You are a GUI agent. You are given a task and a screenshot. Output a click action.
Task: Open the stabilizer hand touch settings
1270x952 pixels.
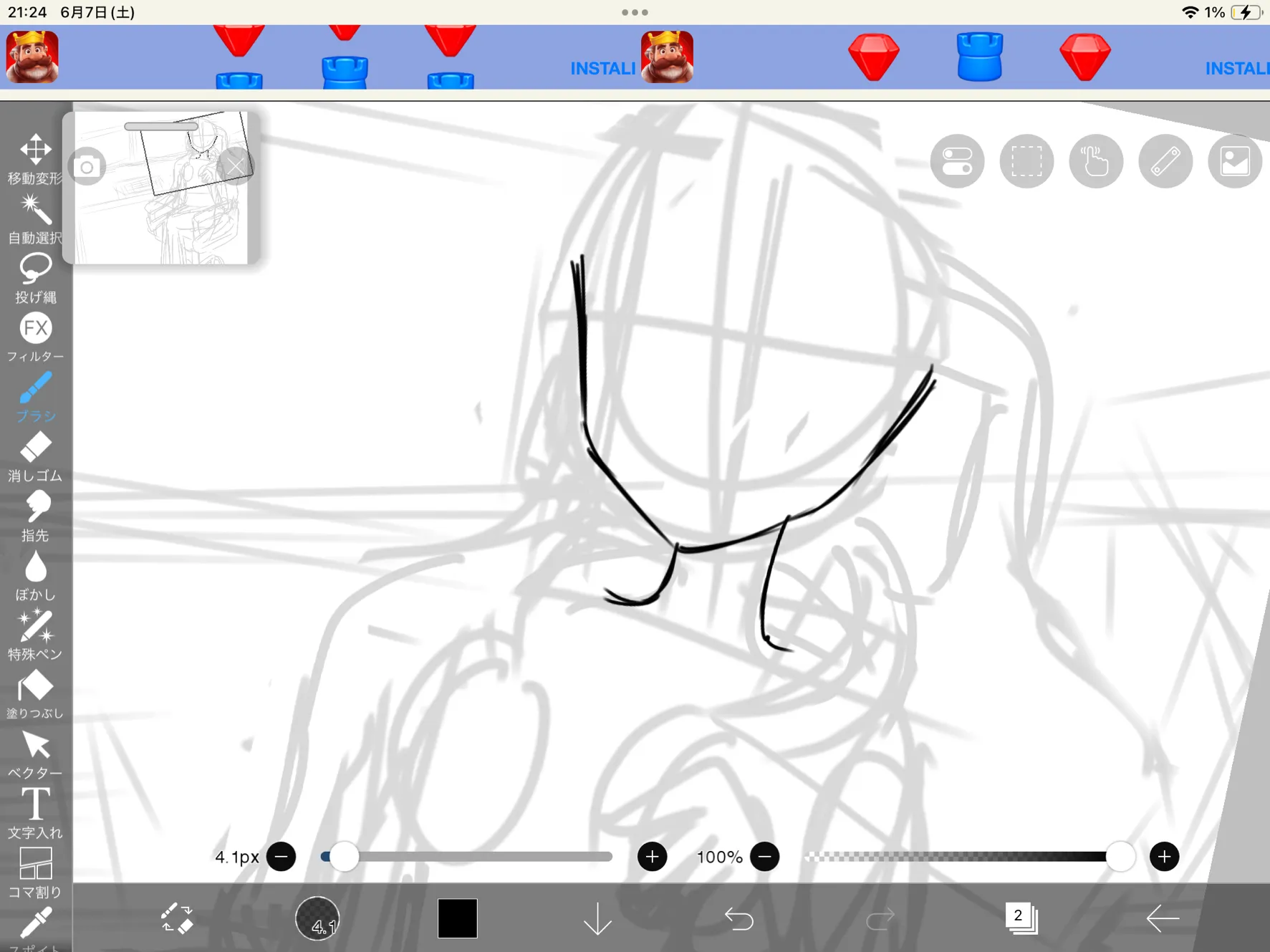pos(1096,161)
